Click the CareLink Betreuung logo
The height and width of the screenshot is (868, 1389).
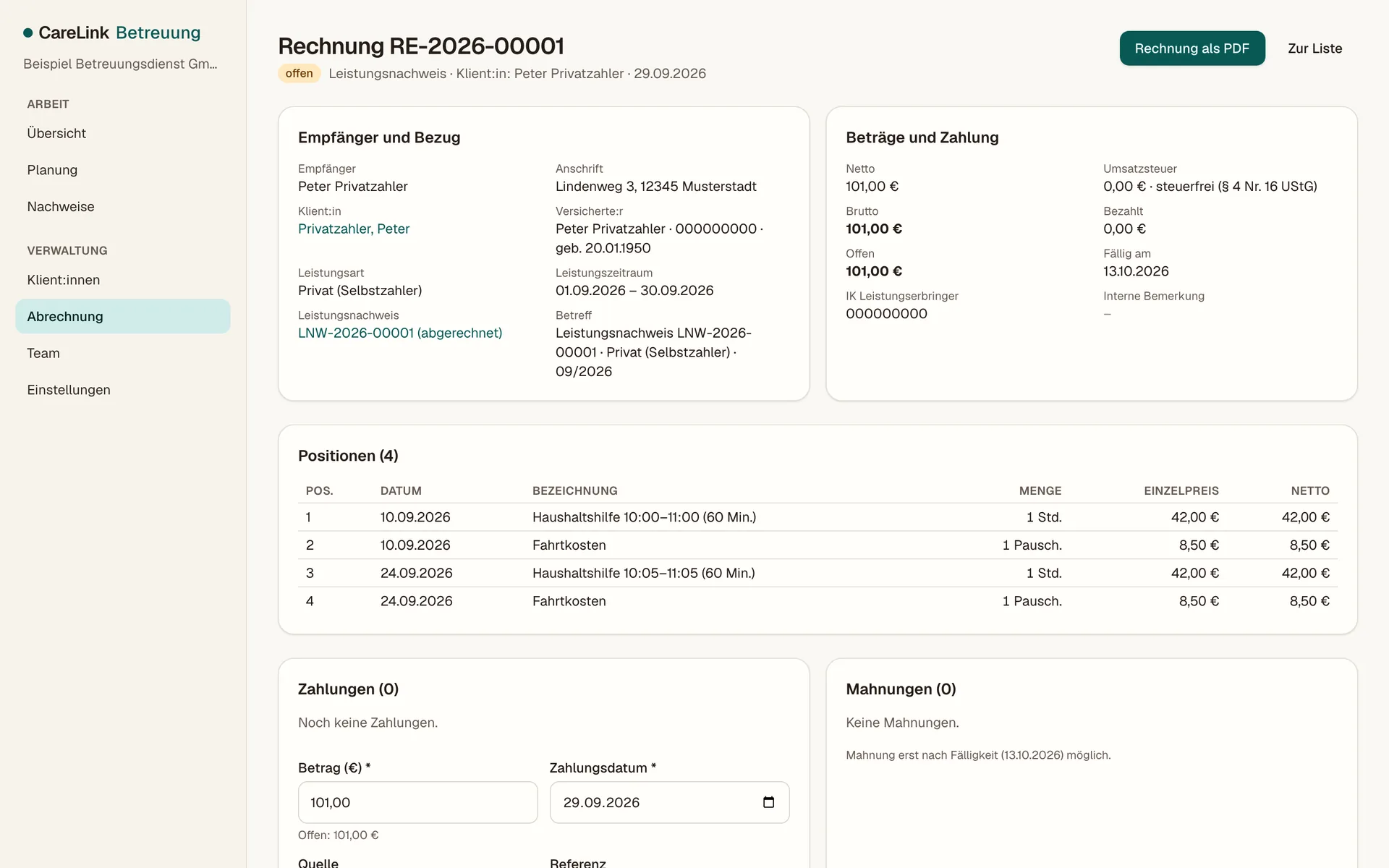click(x=112, y=33)
